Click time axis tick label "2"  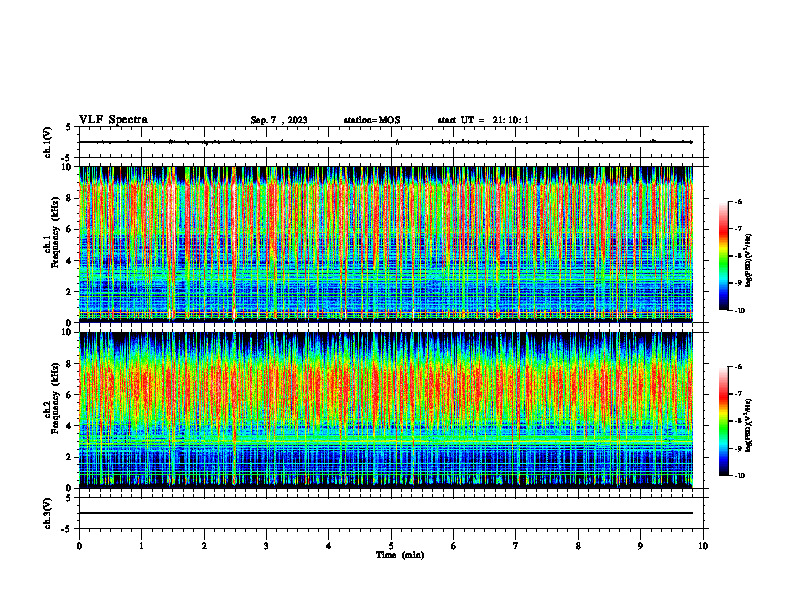[204, 546]
